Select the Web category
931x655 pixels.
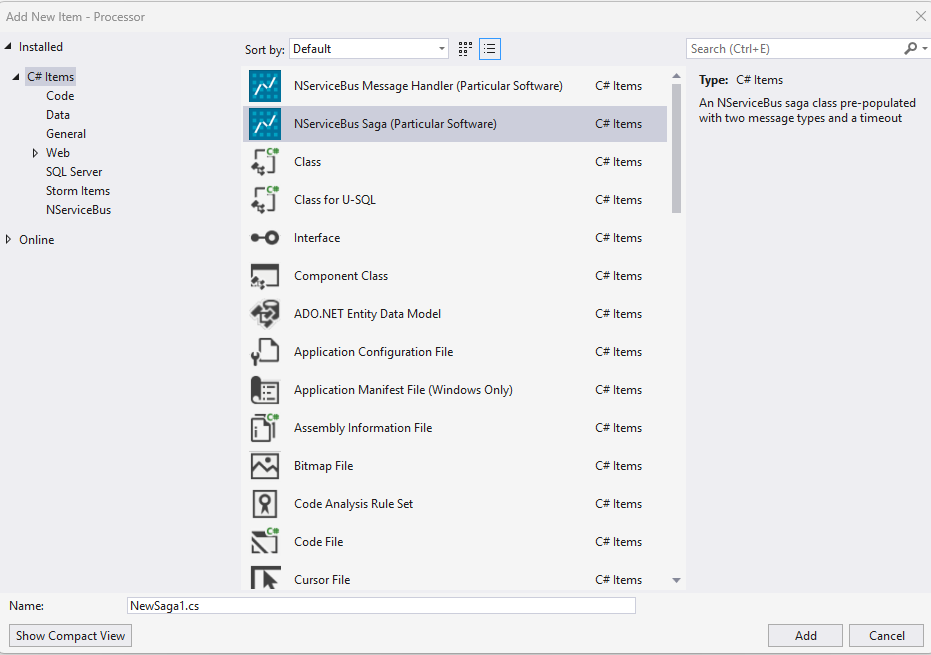pos(58,153)
